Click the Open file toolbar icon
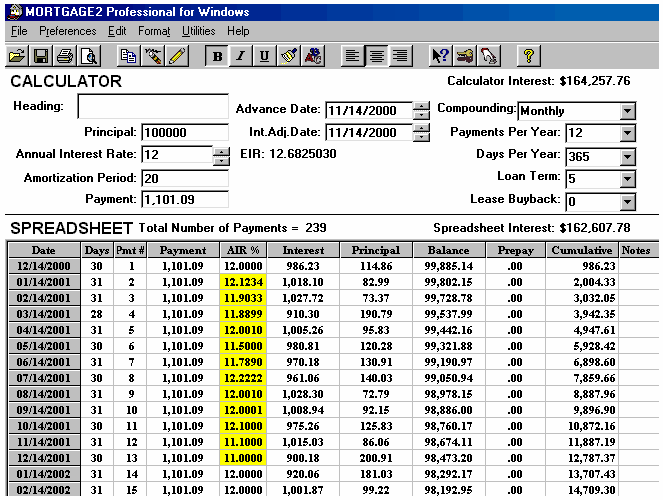Image resolution: width=663 pixels, height=500 pixels. coord(17,56)
